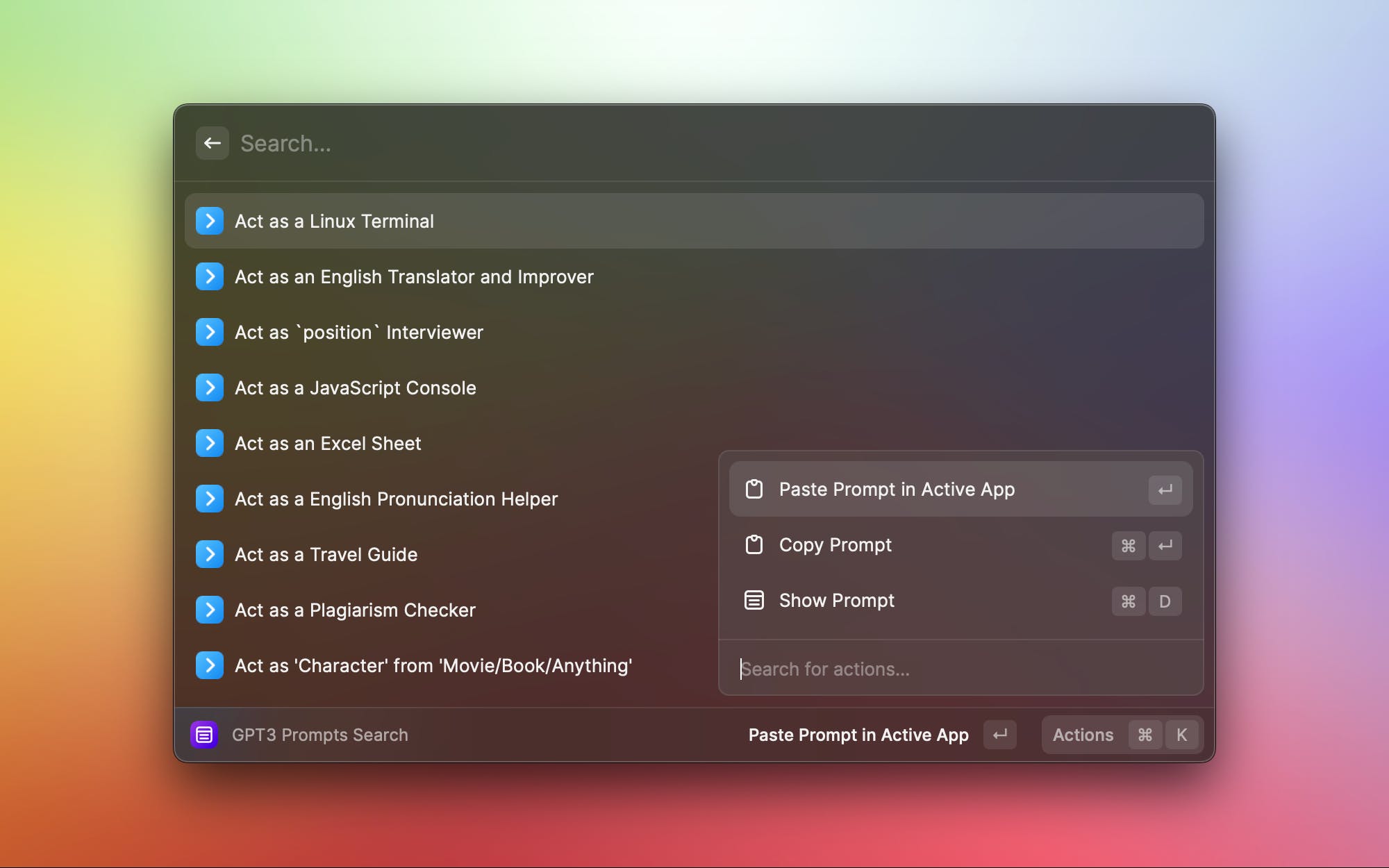Click the Act as Linux Terminal arrow icon

tap(211, 221)
